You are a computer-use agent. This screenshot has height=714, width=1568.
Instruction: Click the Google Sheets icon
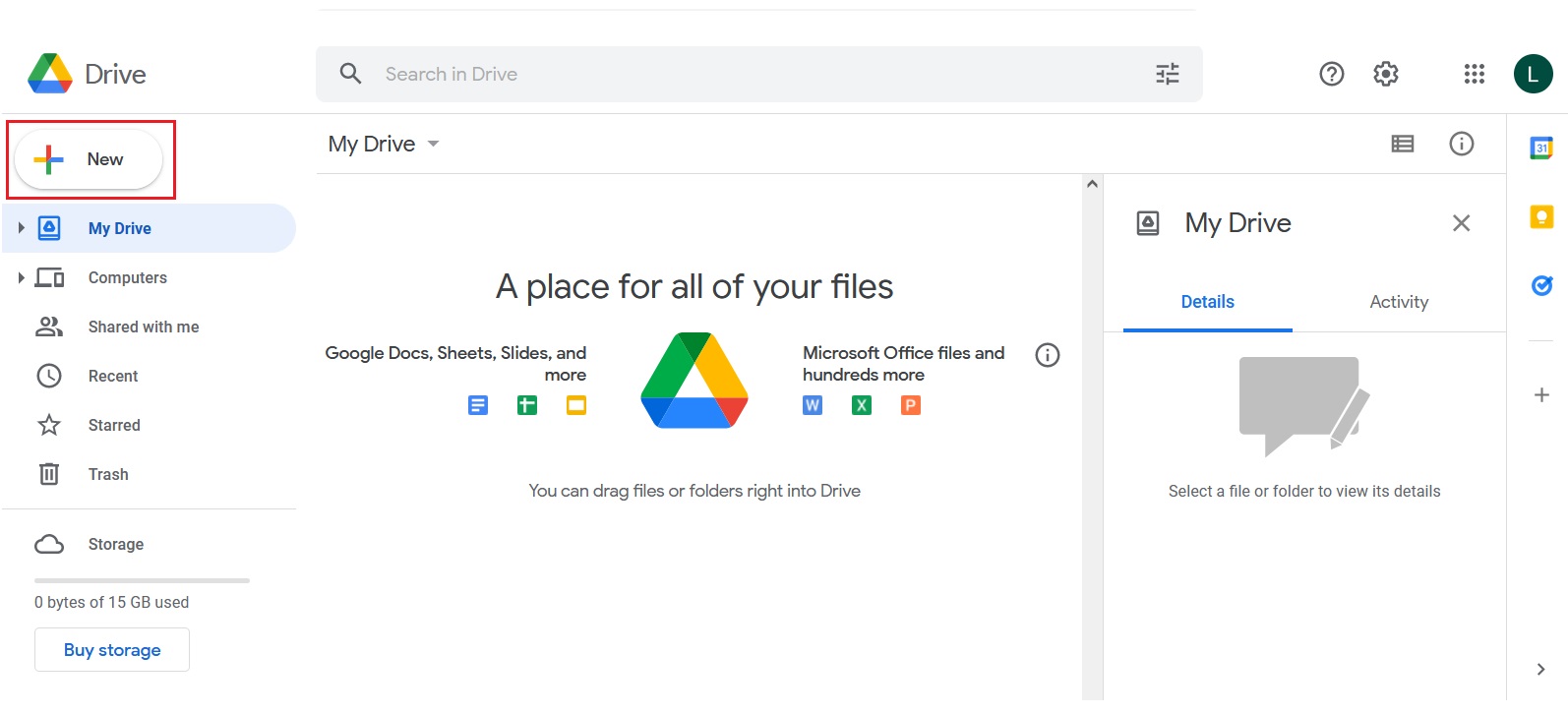[527, 405]
